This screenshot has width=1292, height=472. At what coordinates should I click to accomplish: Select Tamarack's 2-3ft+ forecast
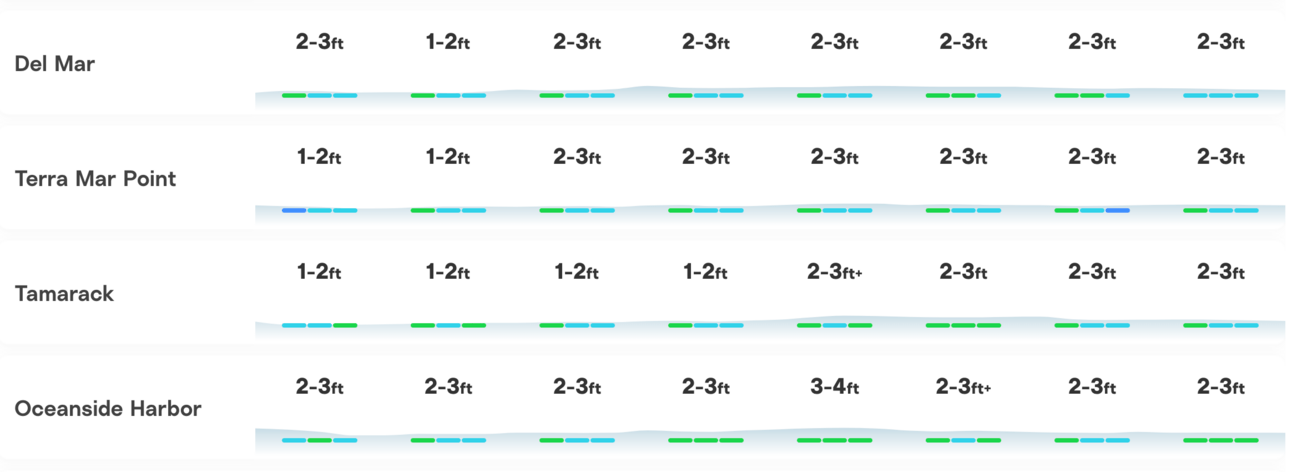836,272
